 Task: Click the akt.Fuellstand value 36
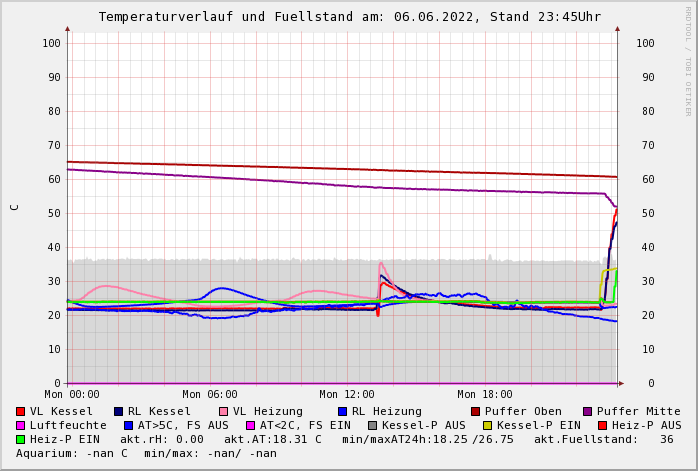(x=666, y=439)
